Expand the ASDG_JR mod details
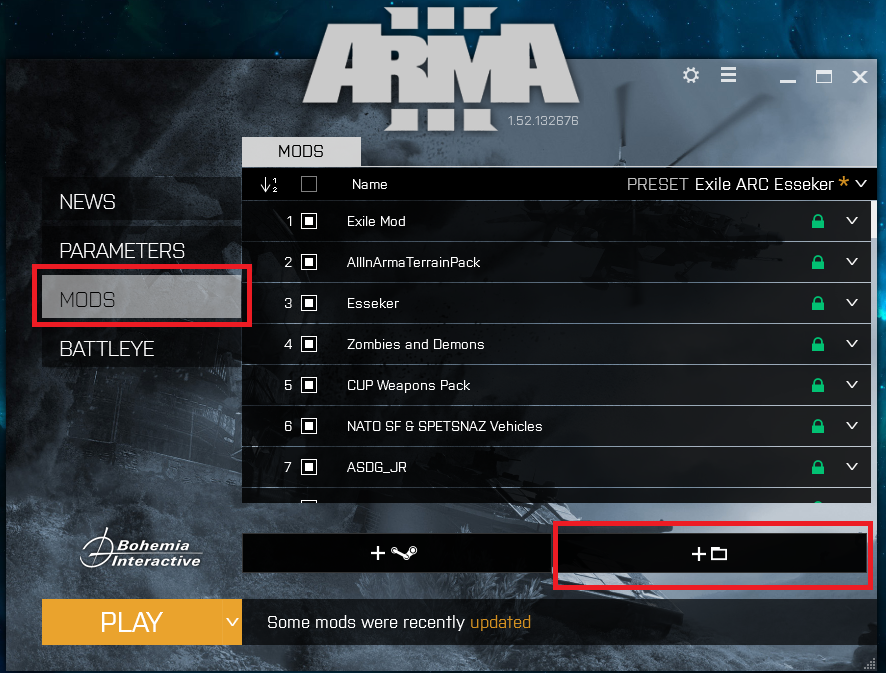 pyautogui.click(x=852, y=467)
